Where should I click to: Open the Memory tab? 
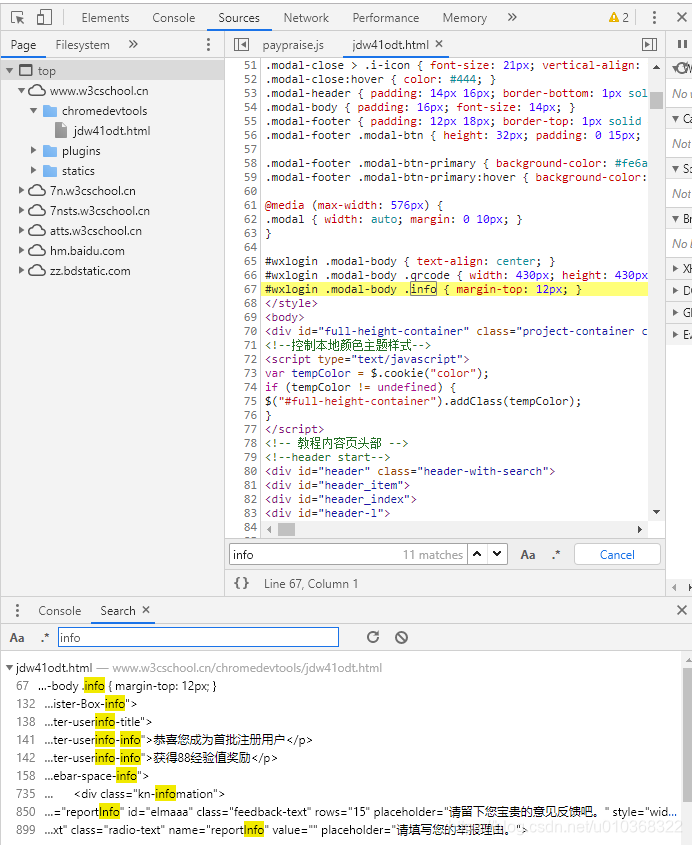click(x=465, y=18)
